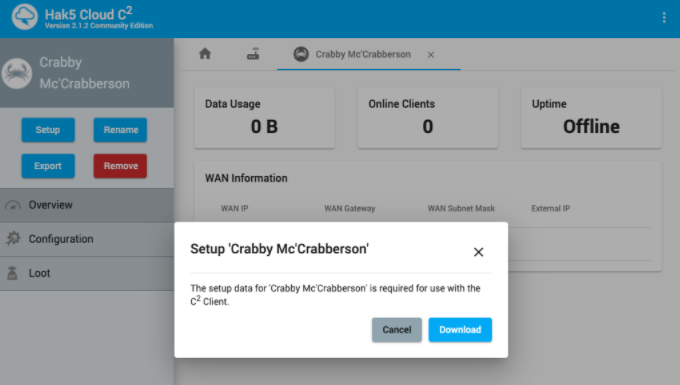This screenshot has width=680, height=385.
Task: Click the Setup button
Action: [48, 130]
